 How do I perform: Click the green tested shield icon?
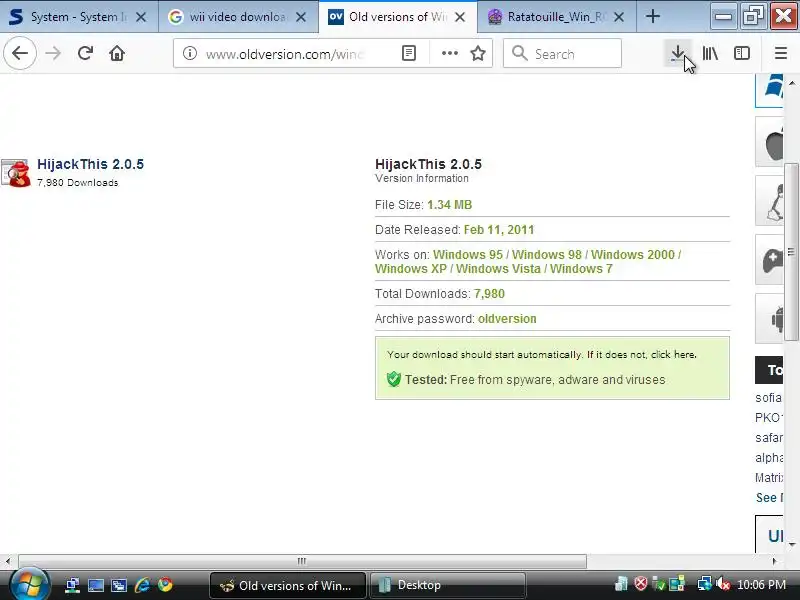tap(394, 380)
